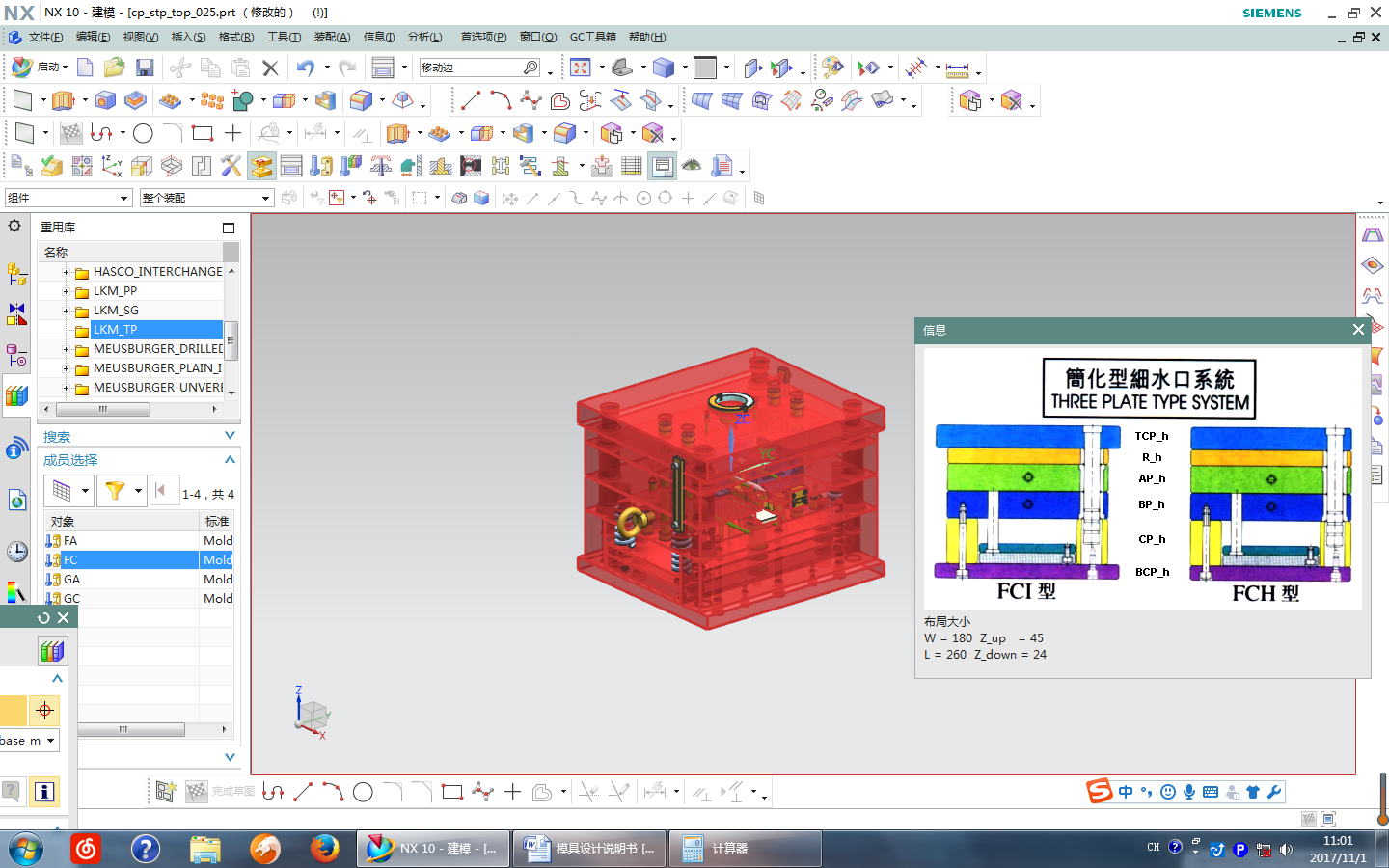This screenshot has width=1389, height=868.
Task: Toggle the highlighted View Manager icon
Action: click(663, 166)
